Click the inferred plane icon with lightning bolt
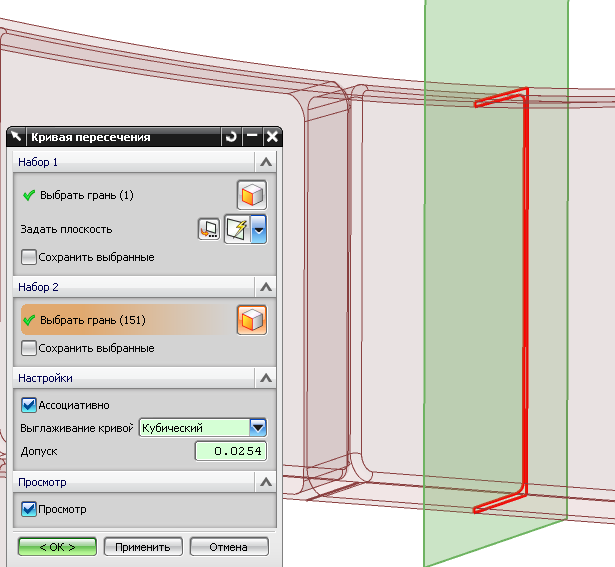This screenshot has height=567, width=615. [237, 229]
